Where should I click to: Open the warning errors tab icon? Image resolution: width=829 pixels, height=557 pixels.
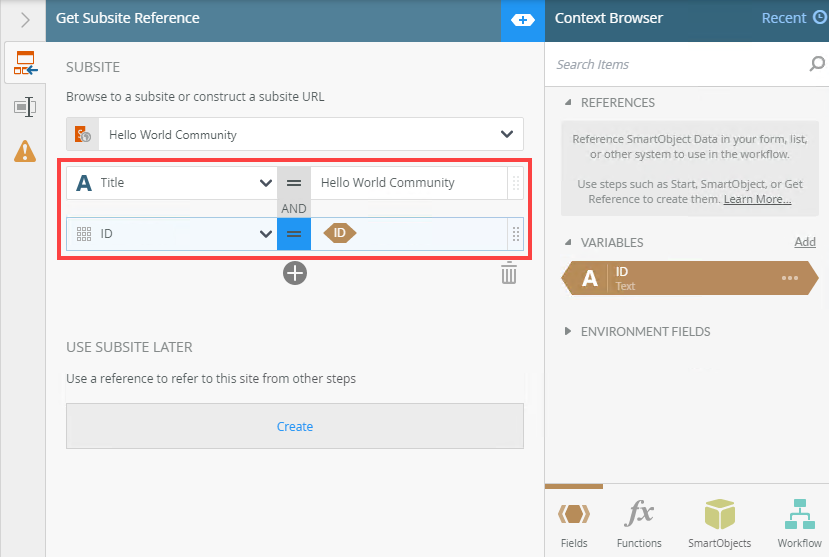(25, 150)
